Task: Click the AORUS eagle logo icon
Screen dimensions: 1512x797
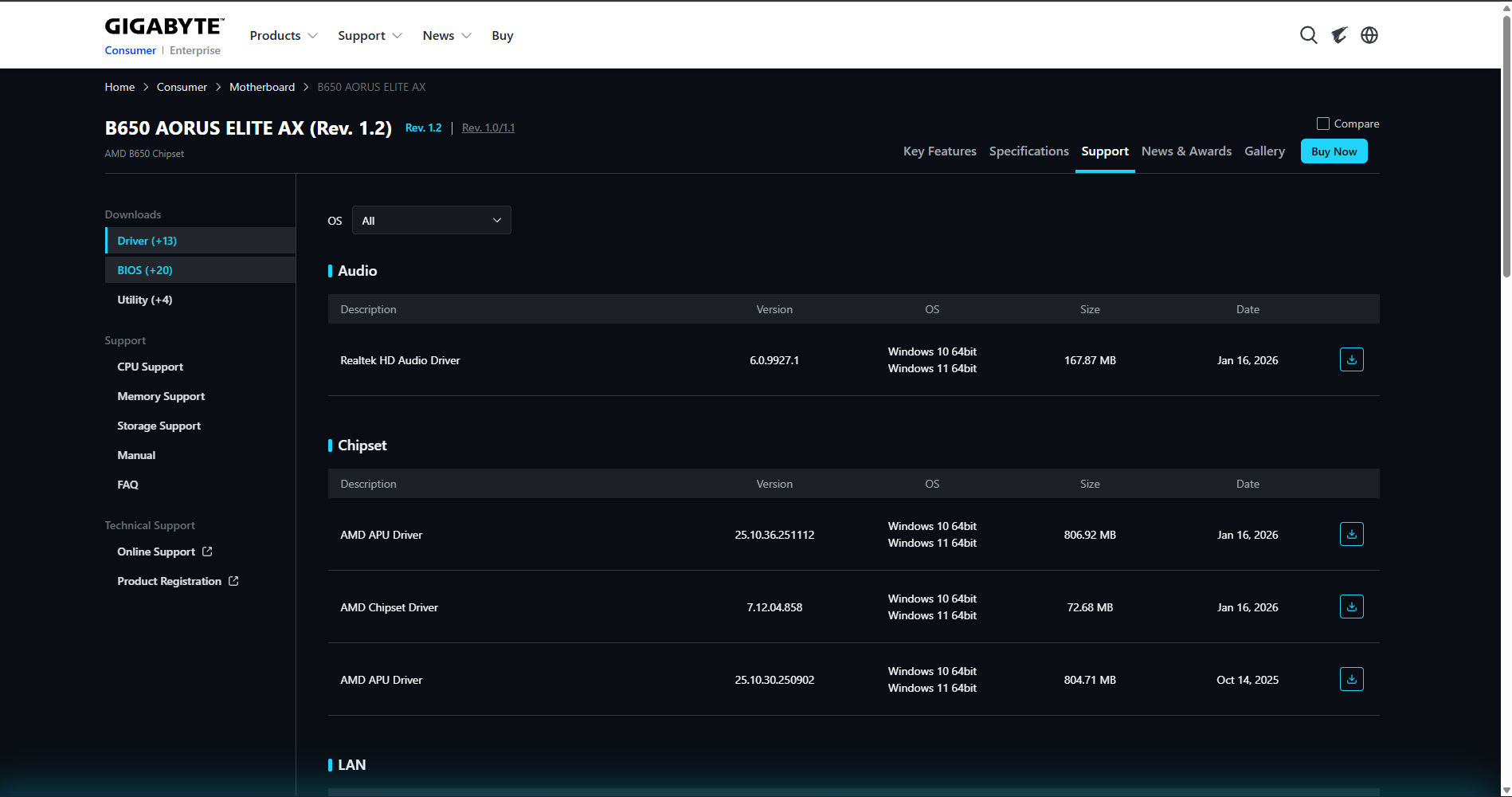Action: [1339, 35]
